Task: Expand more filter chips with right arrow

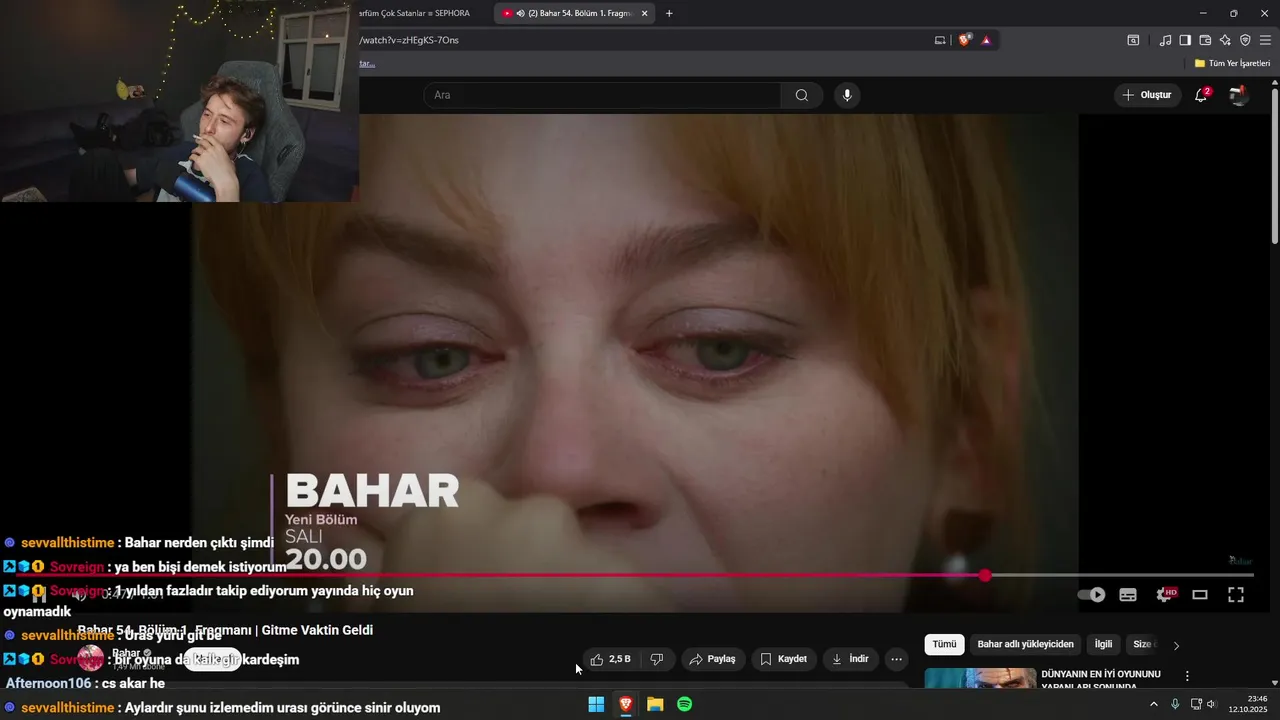Action: (1176, 645)
